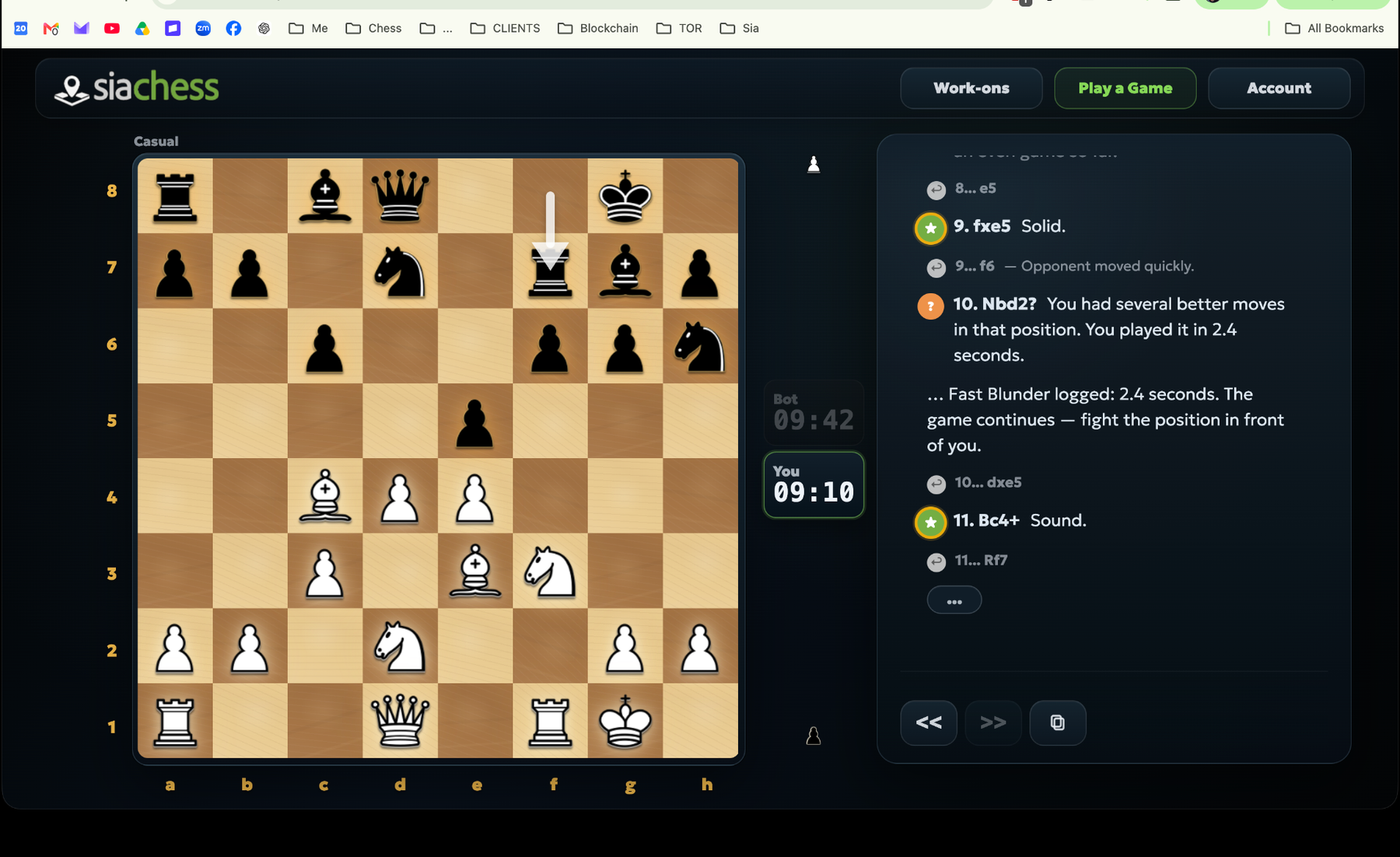Open the ChatGPT bookmark

point(264,28)
